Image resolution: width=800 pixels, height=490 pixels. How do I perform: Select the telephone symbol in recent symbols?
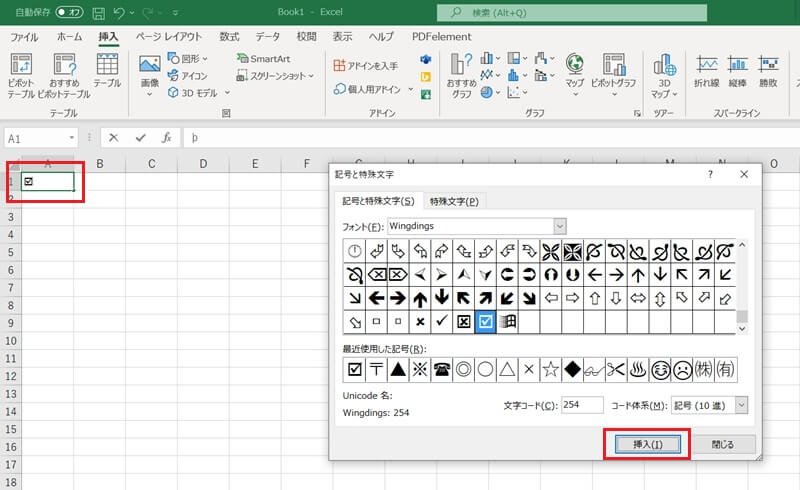point(442,369)
